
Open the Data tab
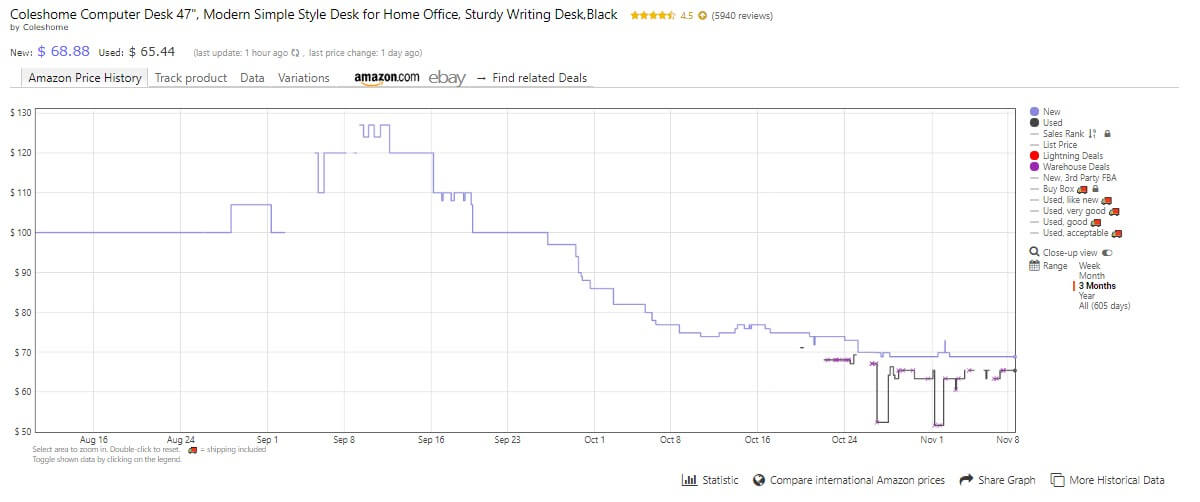coord(252,78)
